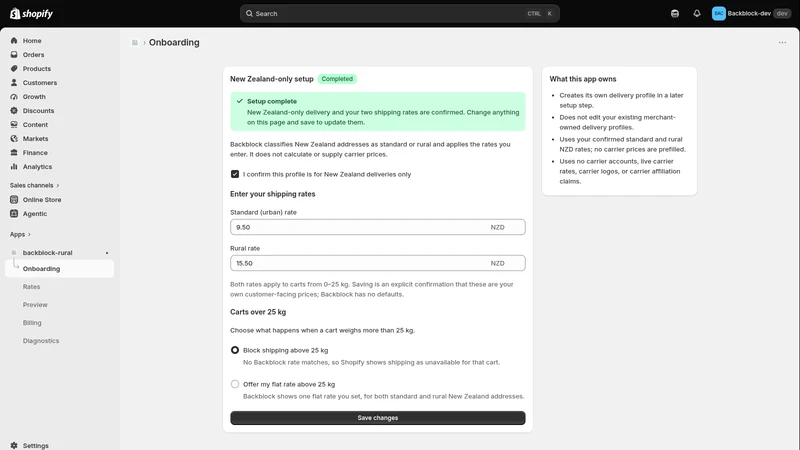Click the Shopify logo
Screen dimensions: 800x450
pyautogui.click(x=32, y=13)
